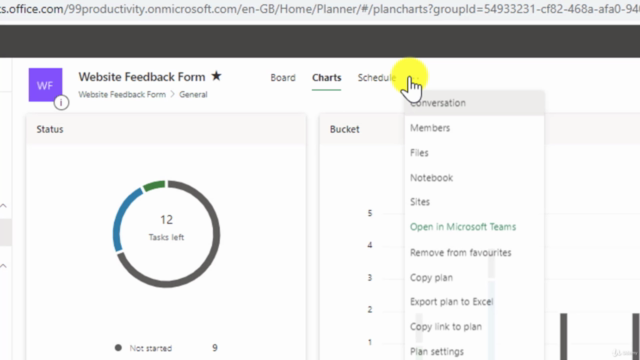Viewport: 640px width, 360px height.
Task: Click Open in Microsoft Teams
Action: 474,227
